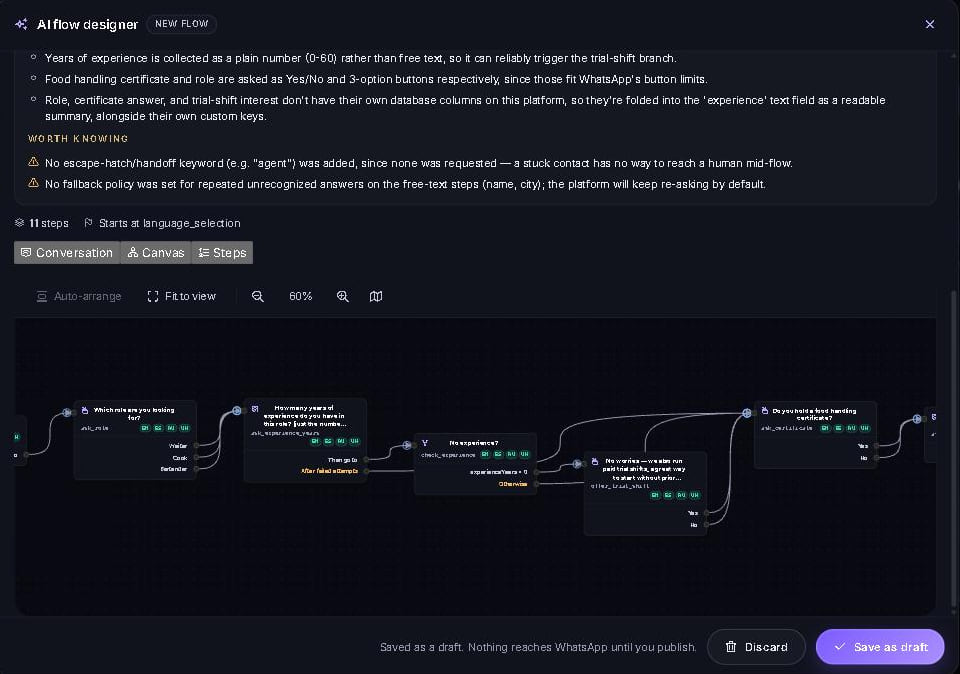960x674 pixels.
Task: Click the 'Starts at language_selection' flag icon
Action: [x=88, y=223]
